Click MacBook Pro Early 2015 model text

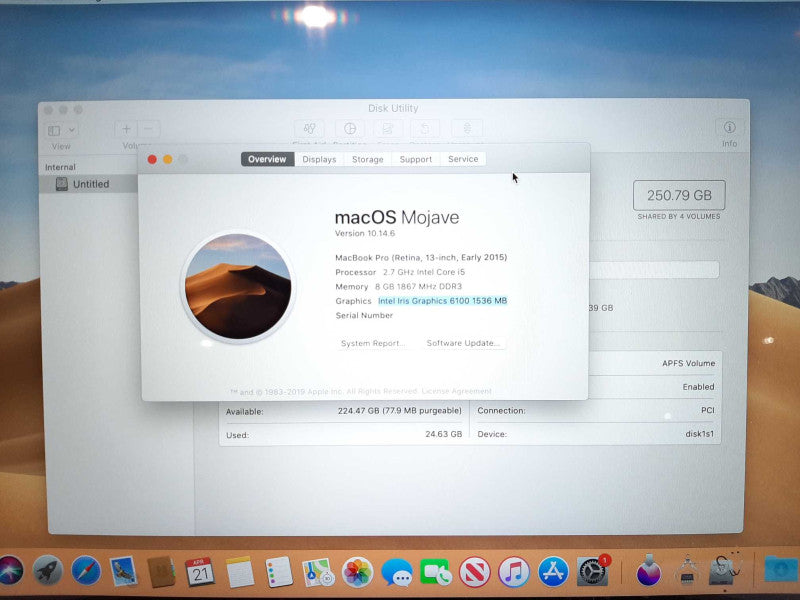[421, 258]
